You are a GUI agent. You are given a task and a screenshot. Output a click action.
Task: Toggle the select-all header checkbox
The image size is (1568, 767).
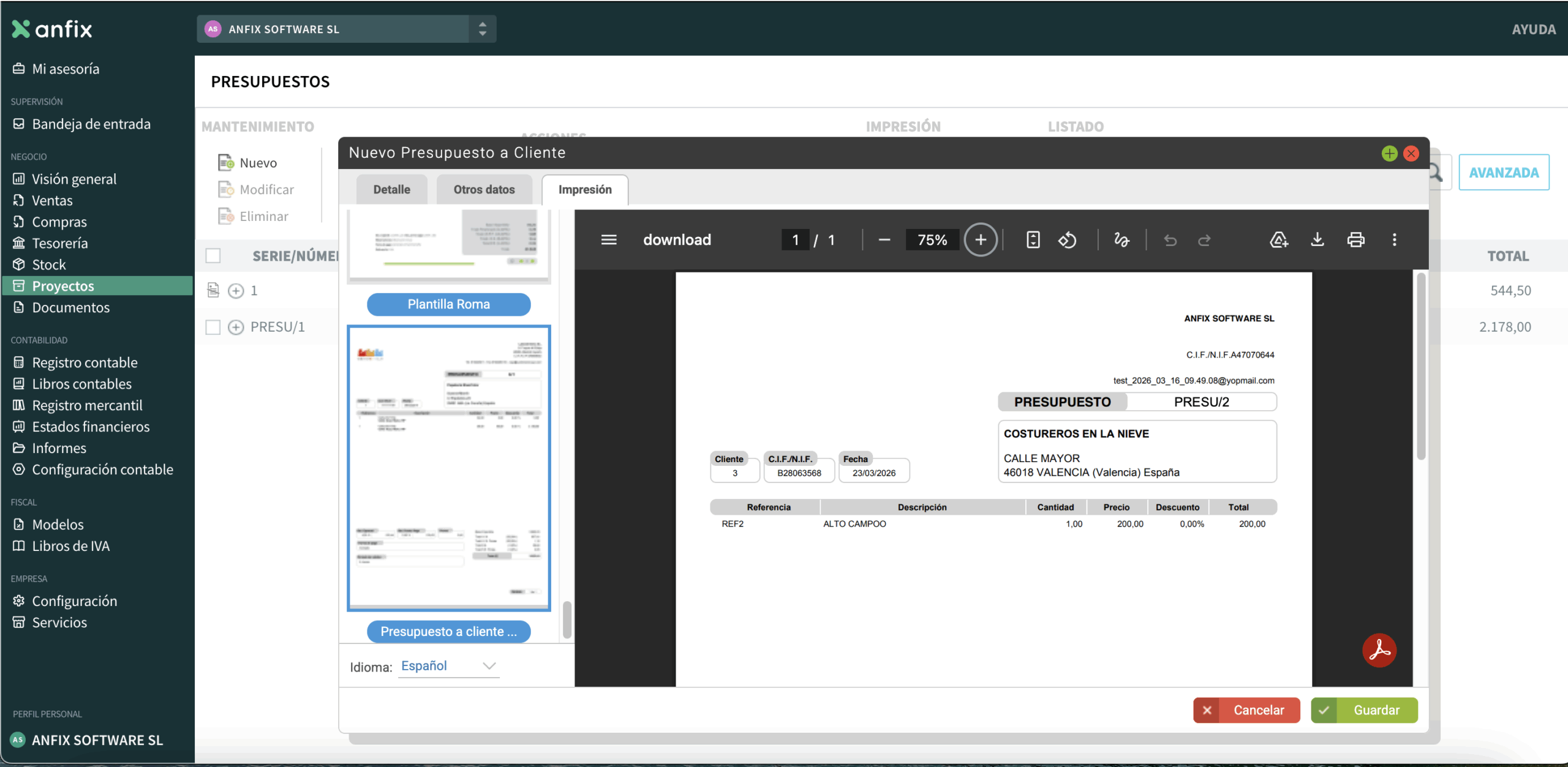tap(213, 256)
